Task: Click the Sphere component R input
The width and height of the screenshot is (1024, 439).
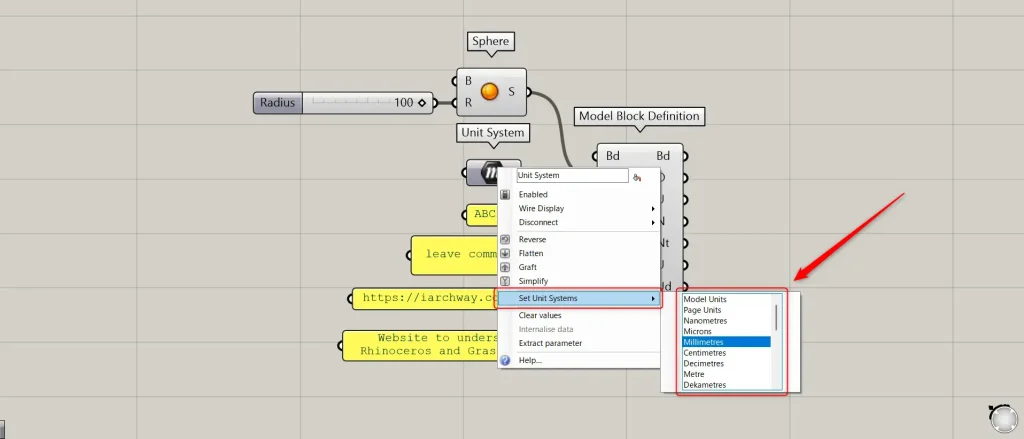Action: pyautogui.click(x=468, y=103)
